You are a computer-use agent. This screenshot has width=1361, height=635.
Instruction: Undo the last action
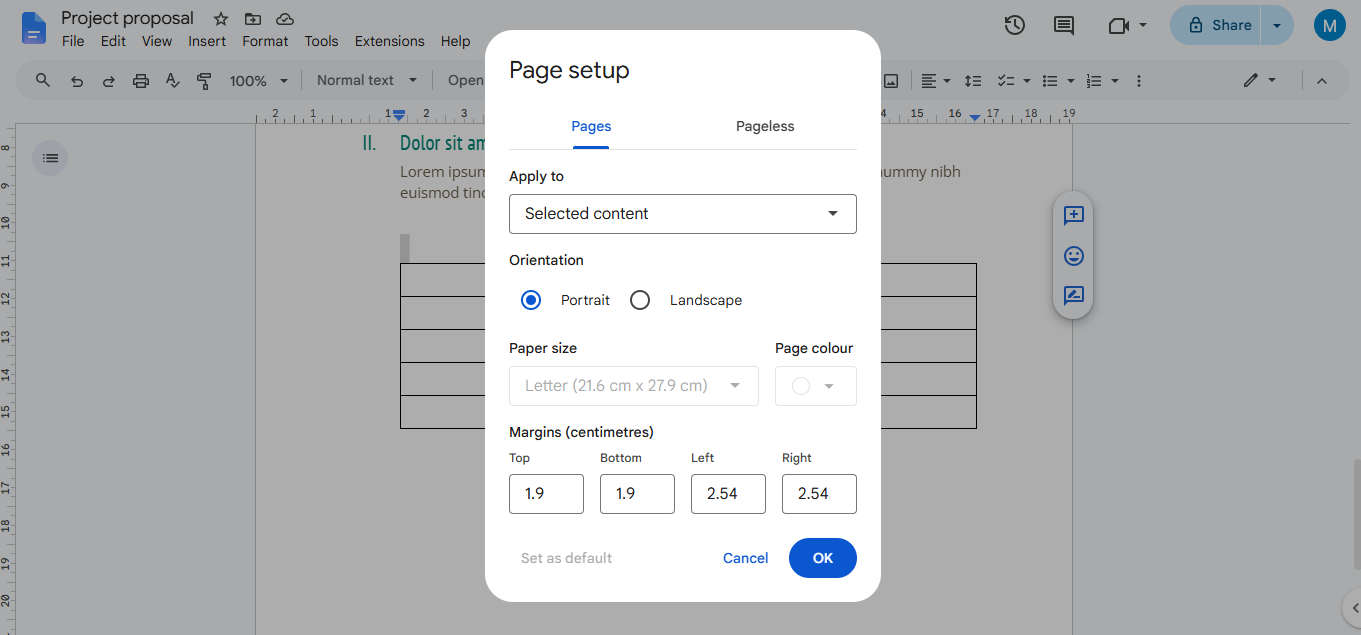tap(77, 81)
